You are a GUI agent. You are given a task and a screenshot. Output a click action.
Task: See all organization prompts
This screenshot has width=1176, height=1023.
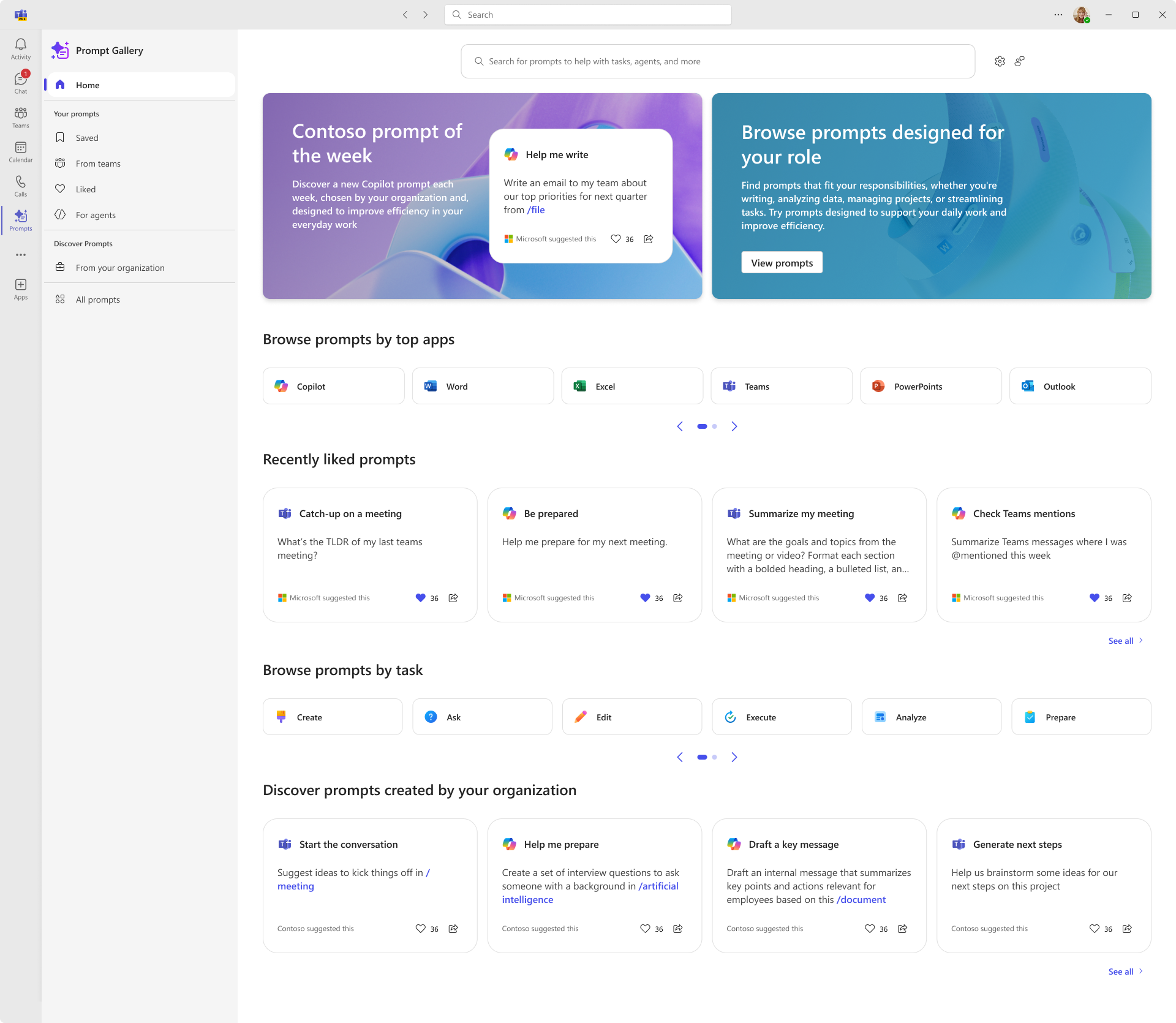coord(1126,972)
